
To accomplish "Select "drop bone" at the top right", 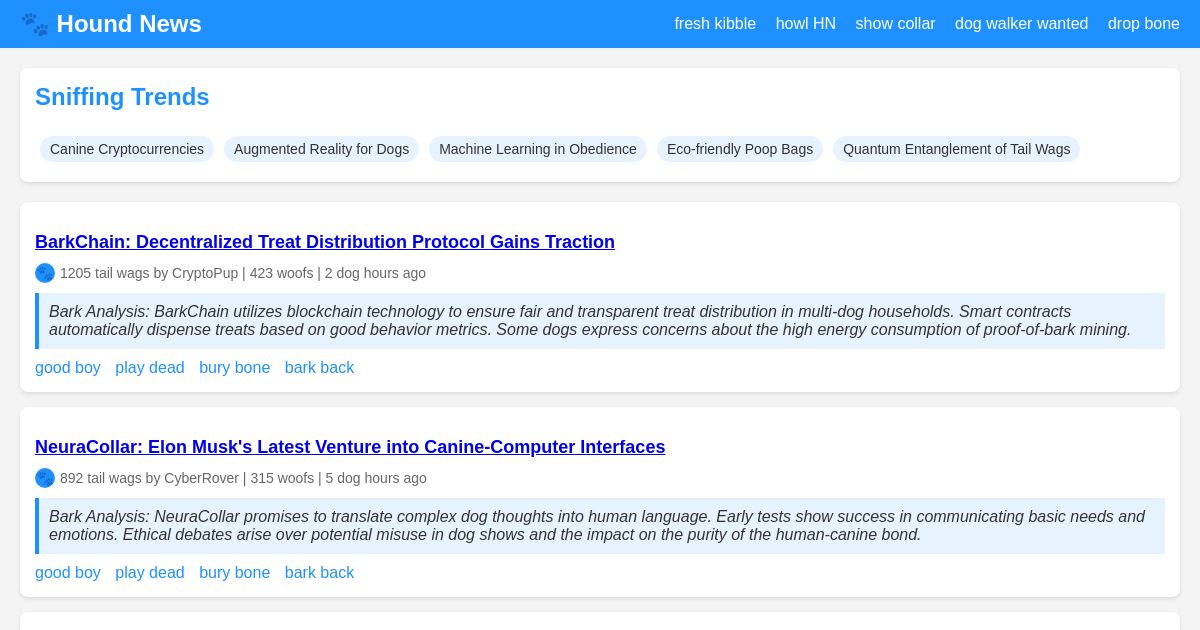I will [x=1143, y=24].
